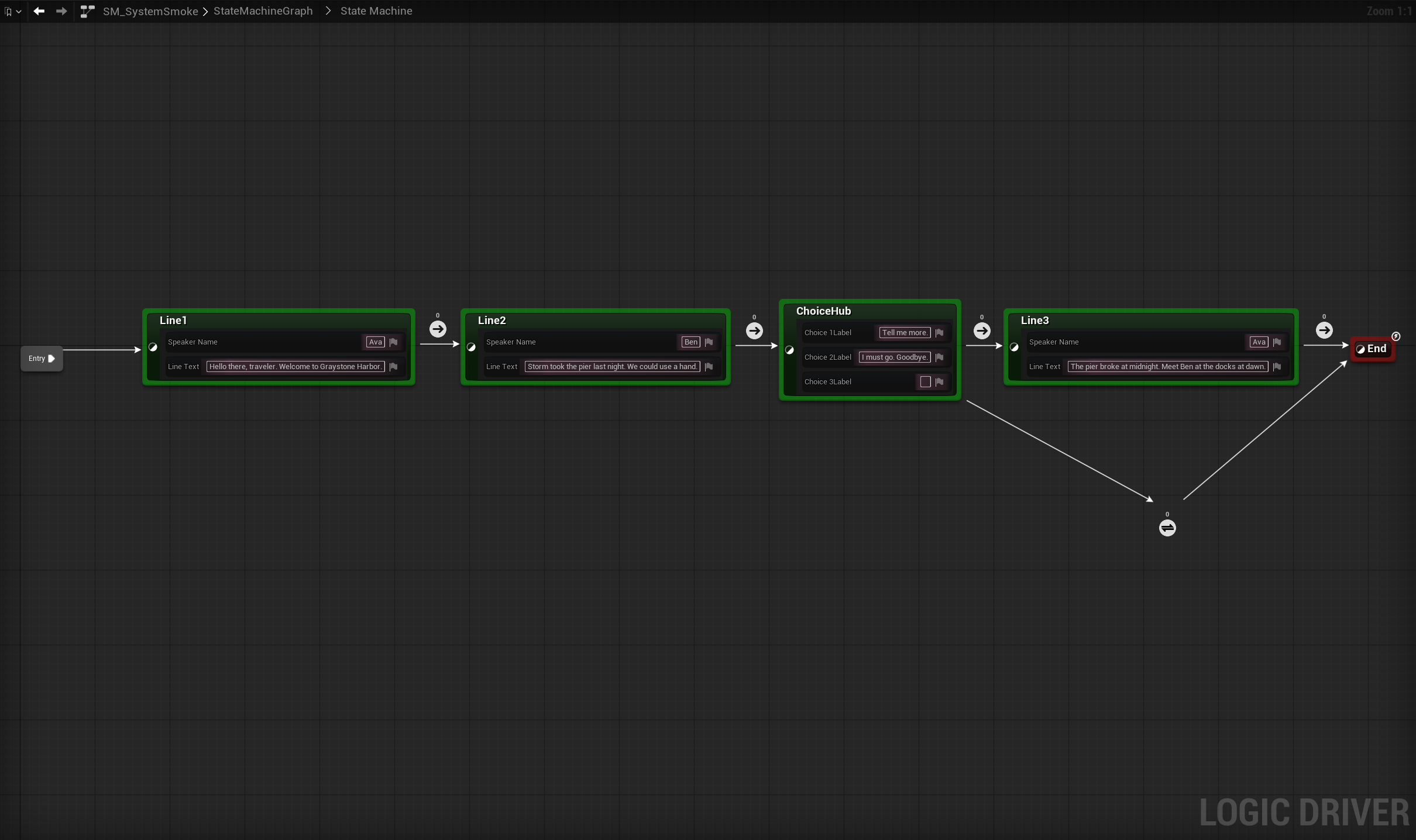Edit Choice 2Label field I must go. Goodbye.

pos(895,357)
